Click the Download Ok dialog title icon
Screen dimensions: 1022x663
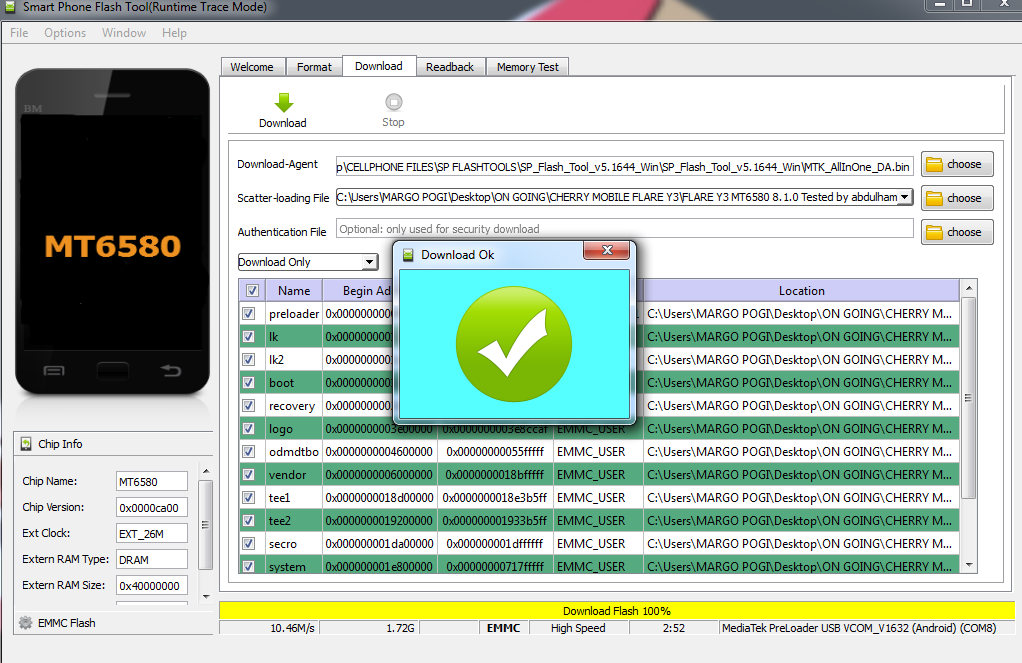pos(408,255)
